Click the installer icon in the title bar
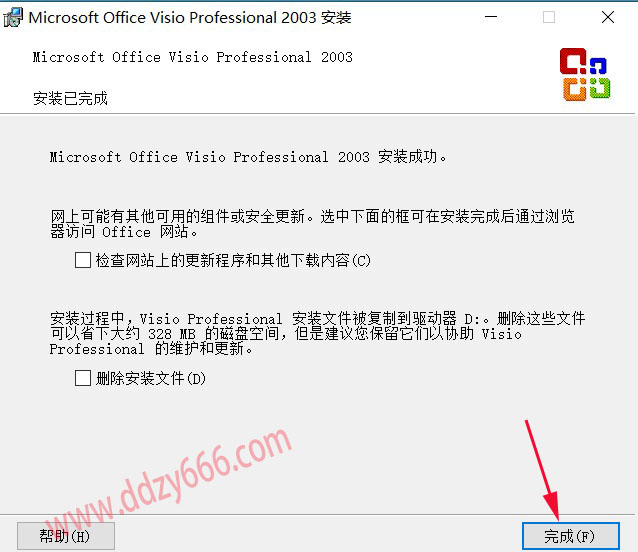 tap(13, 17)
